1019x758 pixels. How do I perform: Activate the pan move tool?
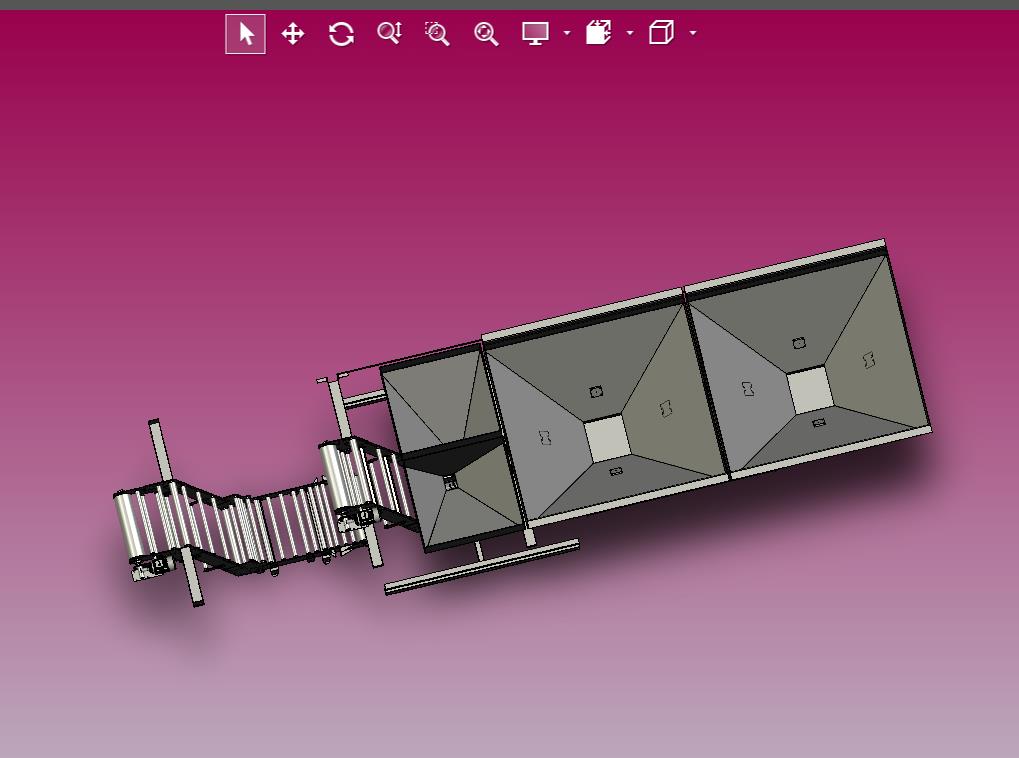tap(293, 33)
